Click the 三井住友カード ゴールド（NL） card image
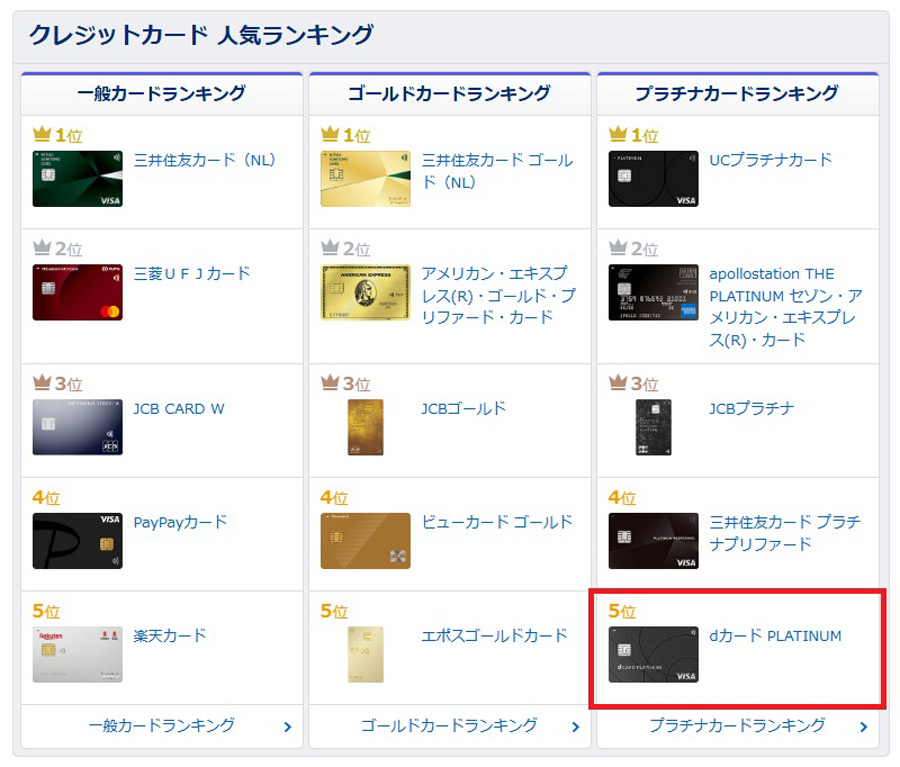900x767 pixels. (366, 179)
